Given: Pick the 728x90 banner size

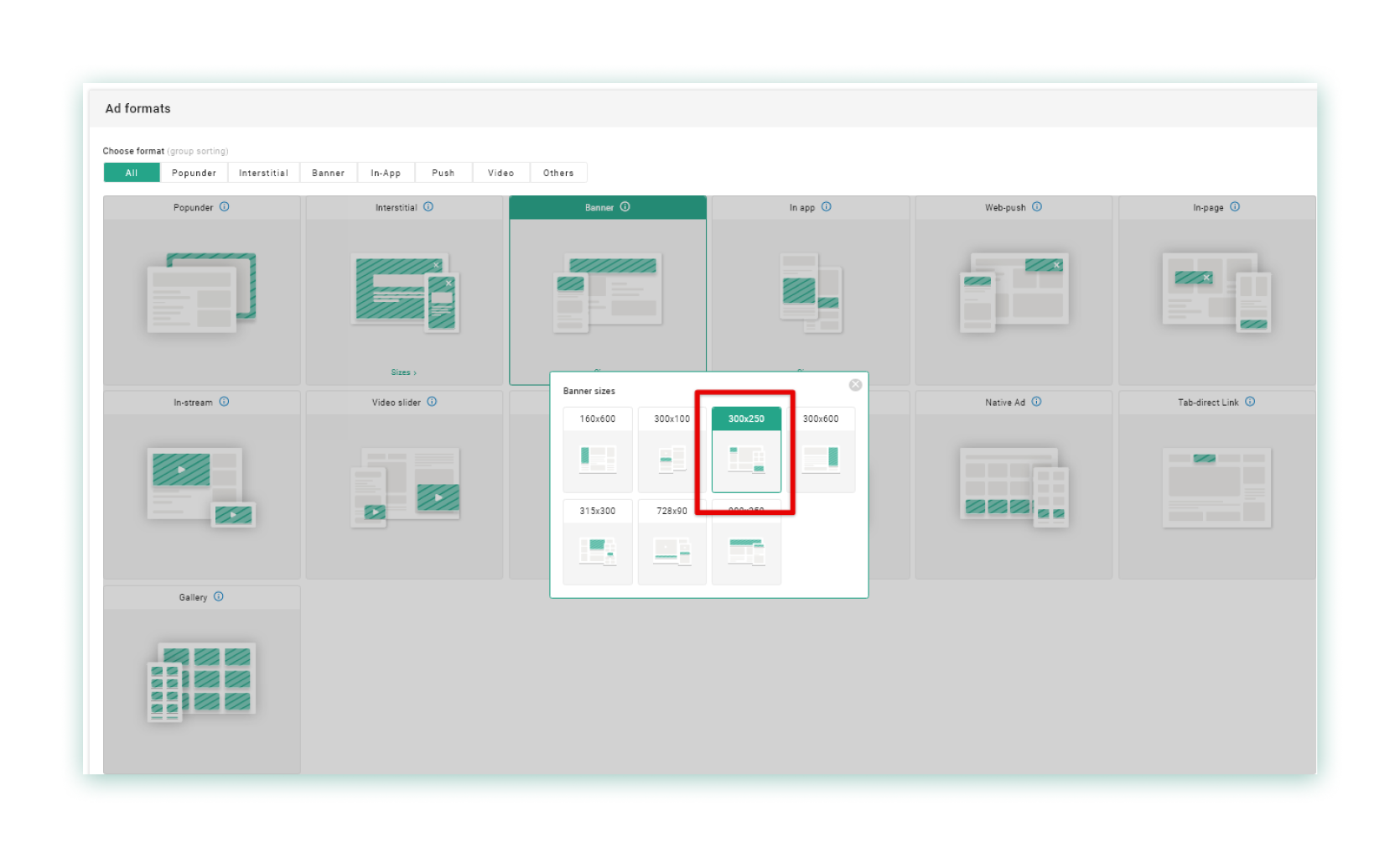Looking at the screenshot, I should (671, 542).
